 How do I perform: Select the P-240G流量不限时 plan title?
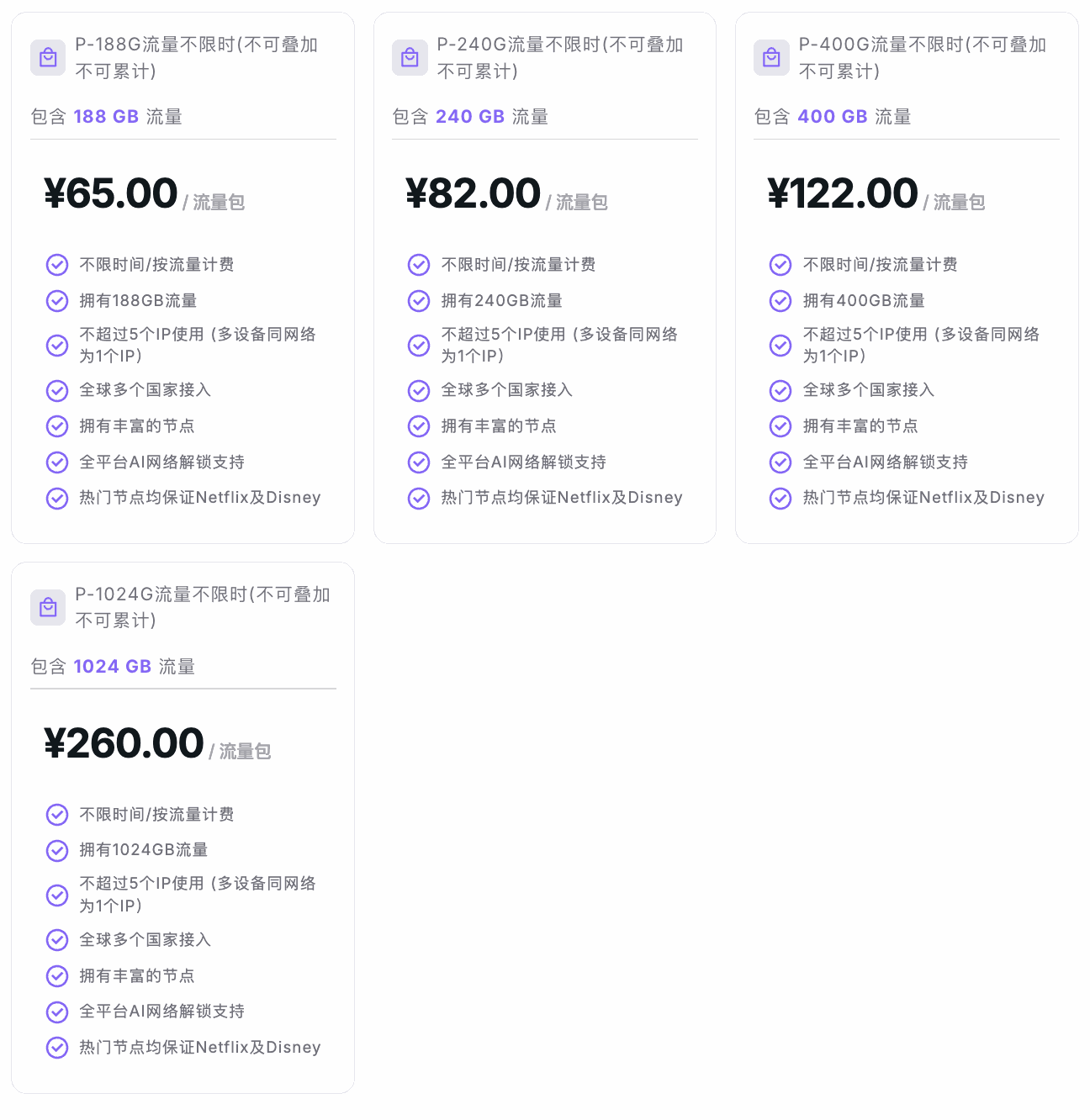point(560,58)
